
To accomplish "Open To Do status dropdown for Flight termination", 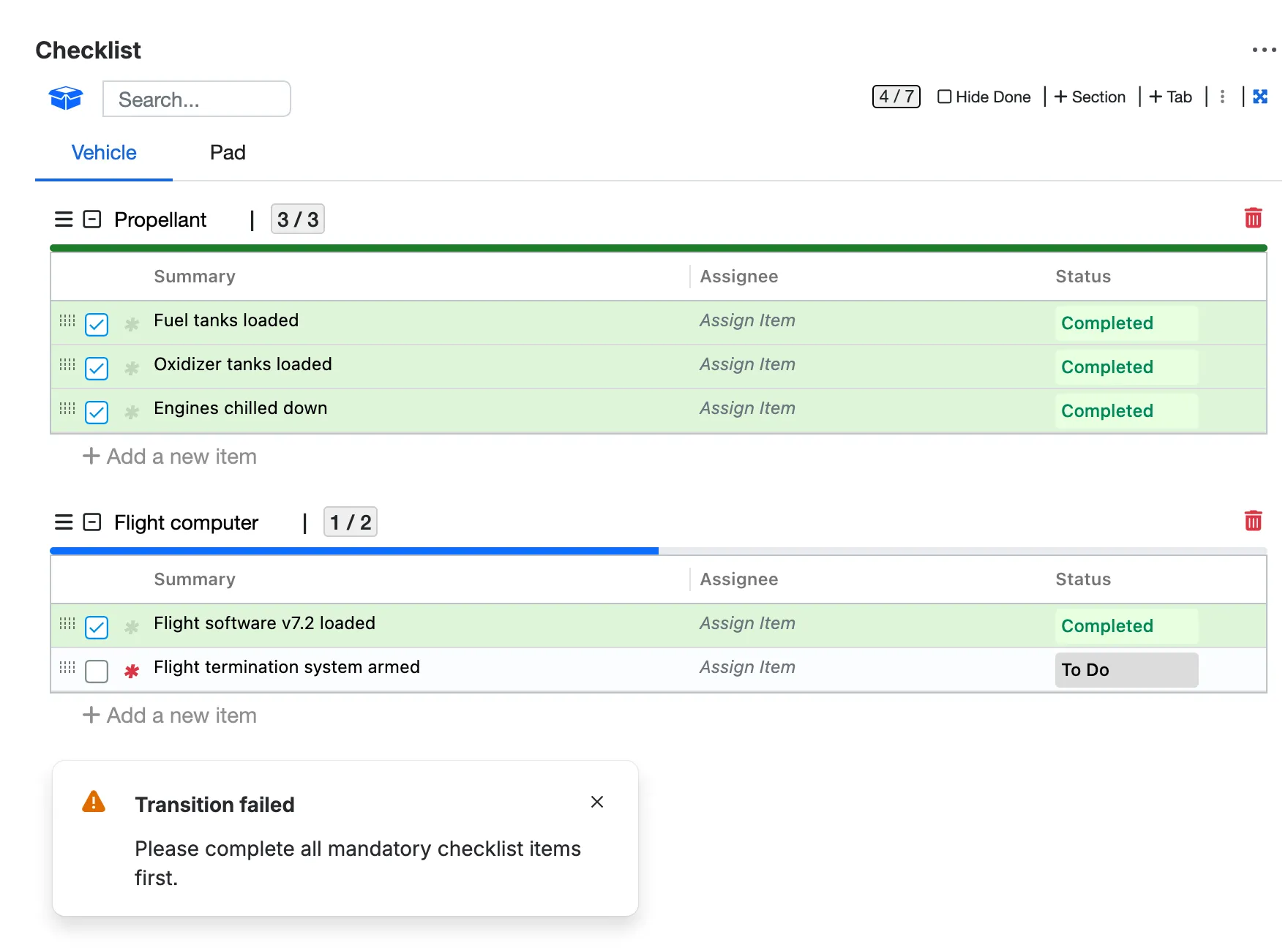I will pyautogui.click(x=1126, y=669).
